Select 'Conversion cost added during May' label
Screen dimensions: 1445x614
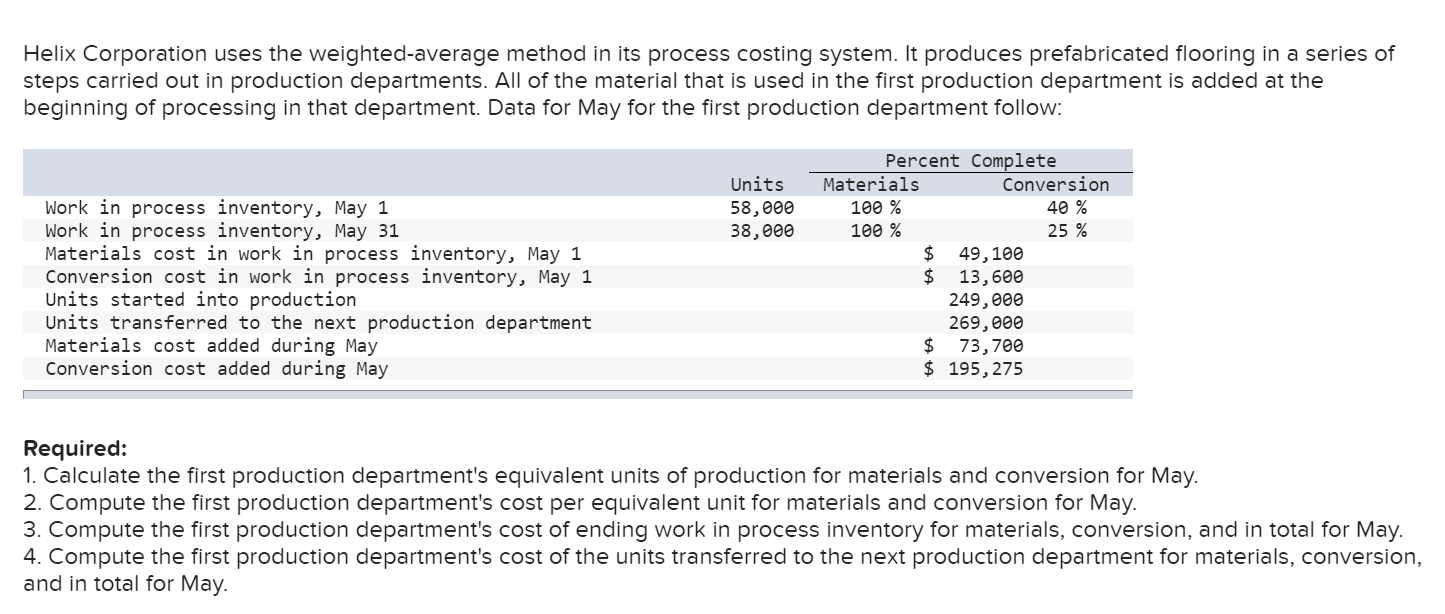pos(216,369)
